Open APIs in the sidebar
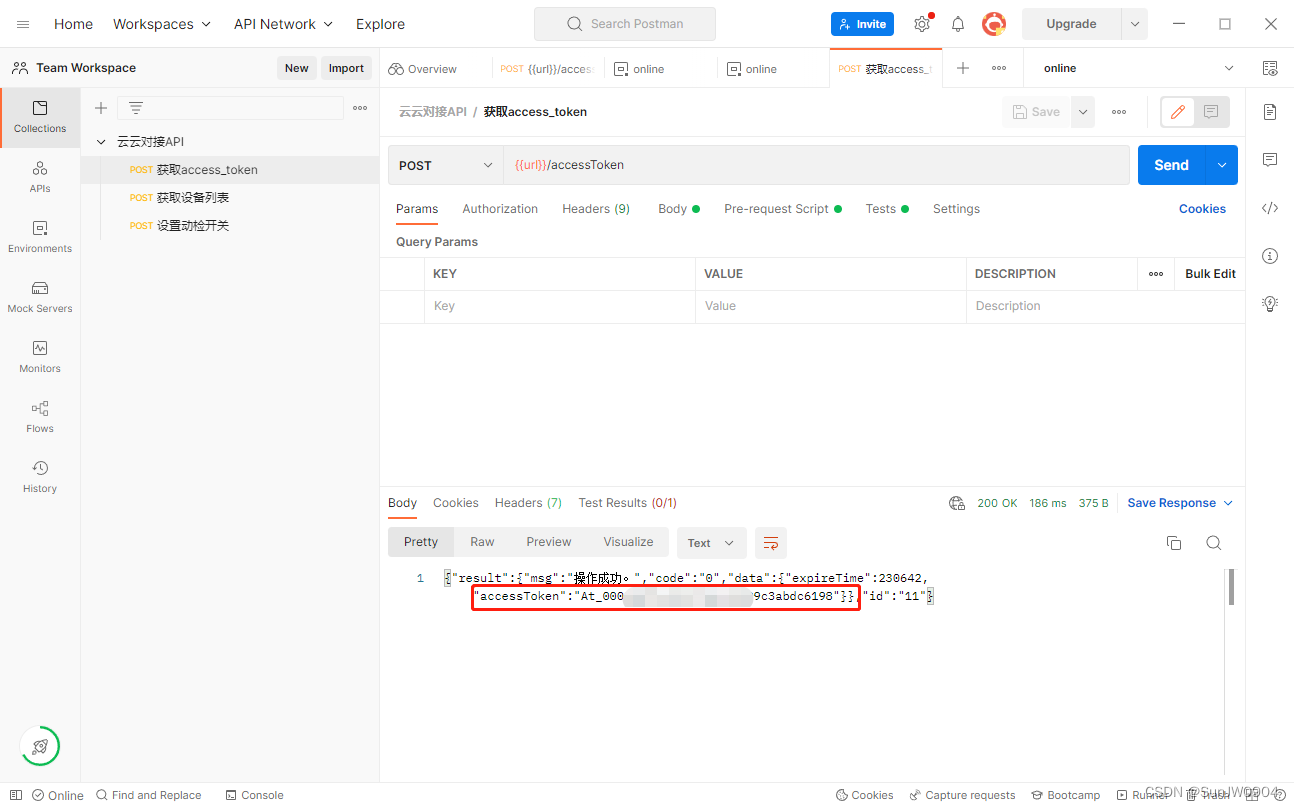The width and height of the screenshot is (1294, 807). pos(40,177)
